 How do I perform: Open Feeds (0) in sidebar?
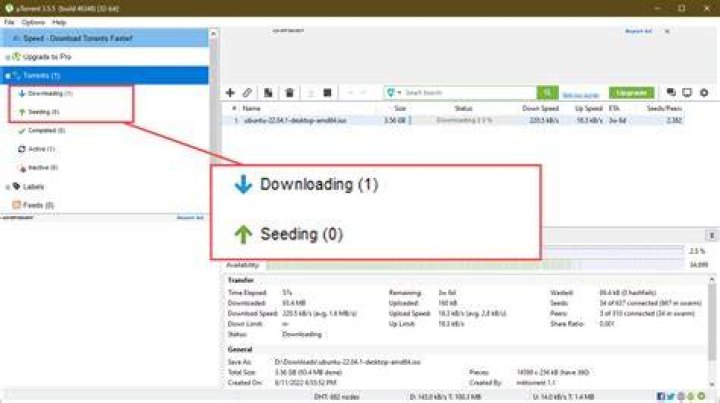click(x=38, y=205)
